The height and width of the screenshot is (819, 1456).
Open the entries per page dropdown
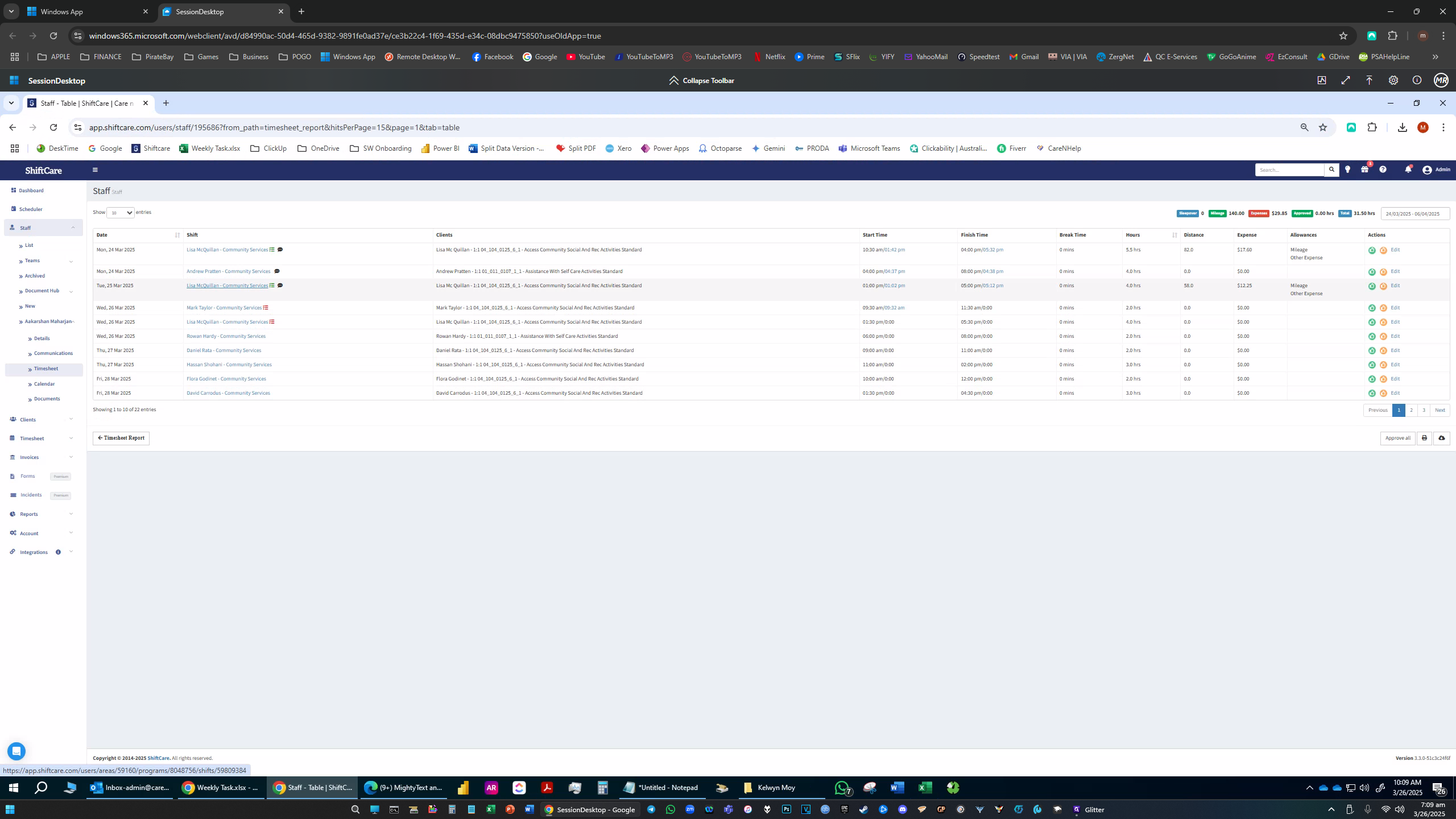pyautogui.click(x=120, y=213)
